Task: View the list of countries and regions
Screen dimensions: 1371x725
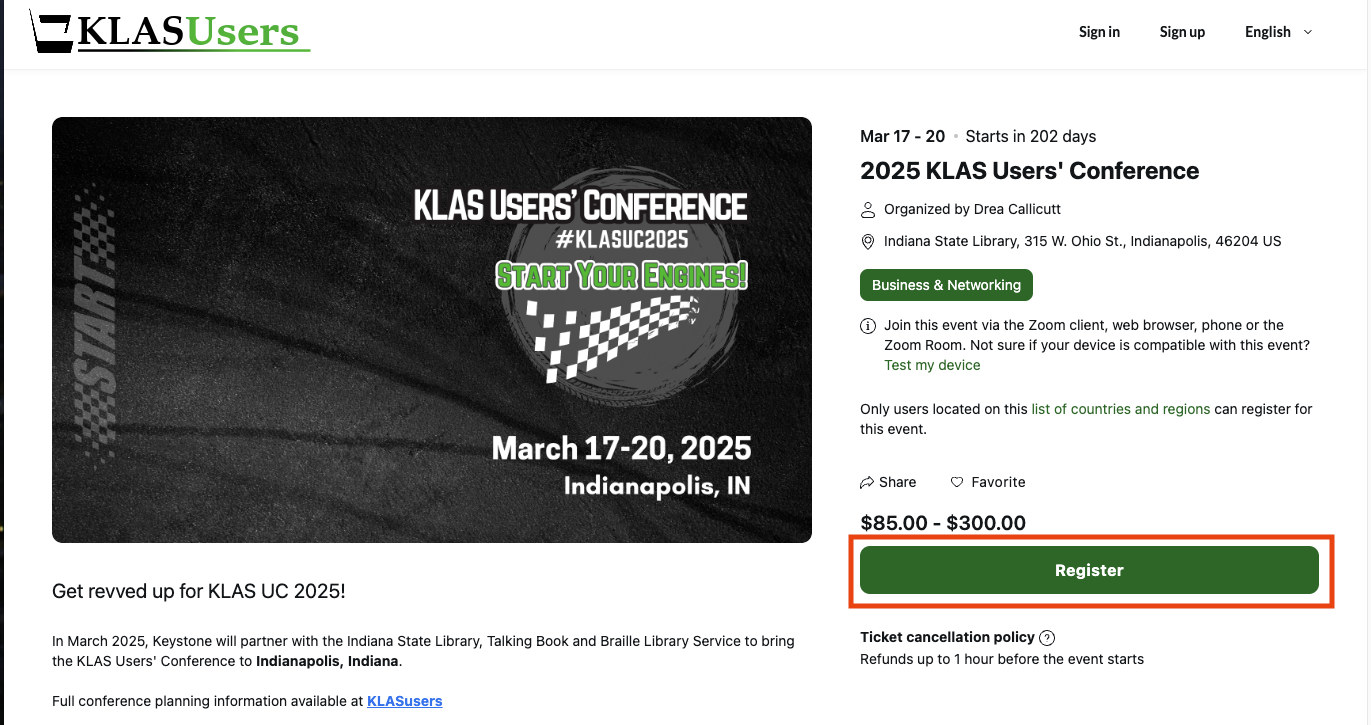Action: point(1120,408)
